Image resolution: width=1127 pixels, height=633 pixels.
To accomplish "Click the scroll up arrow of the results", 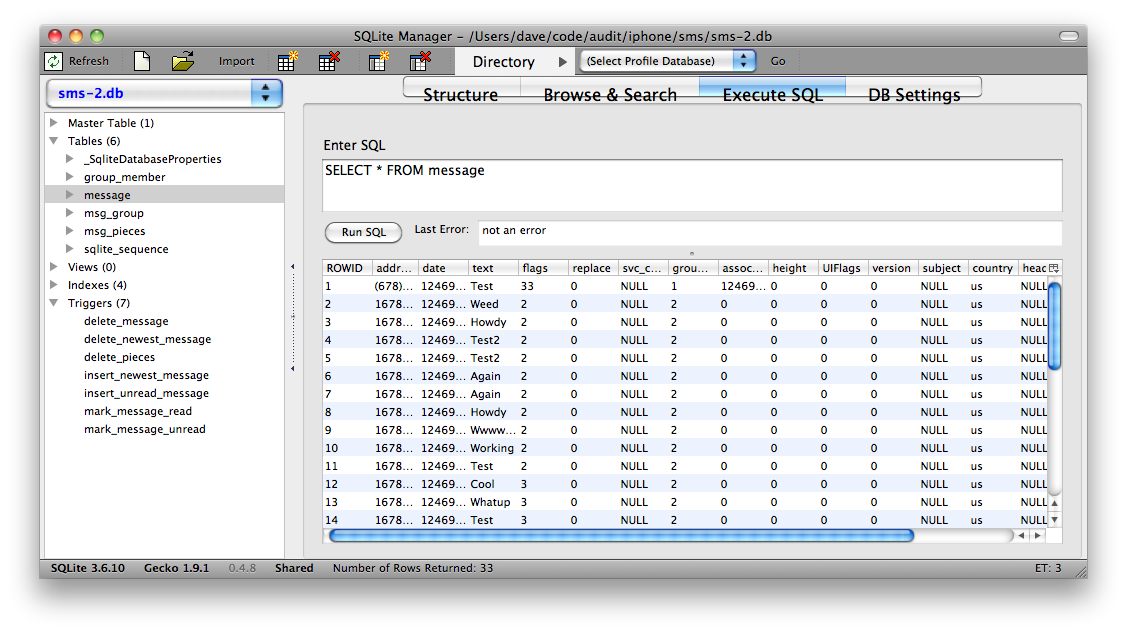I will [x=1054, y=503].
